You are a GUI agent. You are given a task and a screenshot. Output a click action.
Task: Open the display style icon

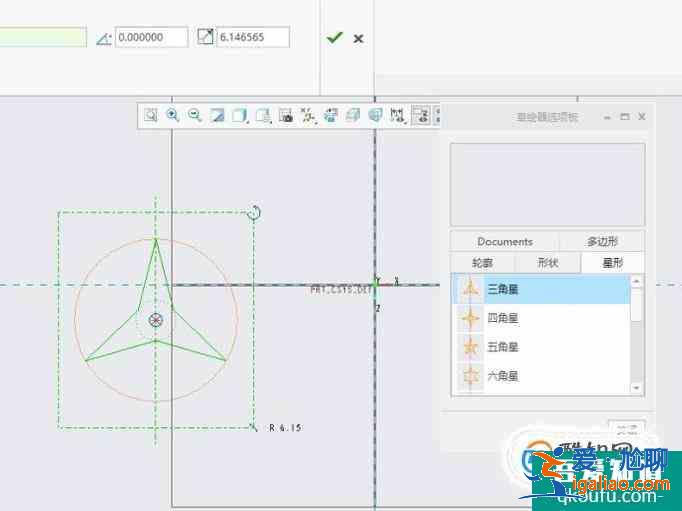(240, 116)
